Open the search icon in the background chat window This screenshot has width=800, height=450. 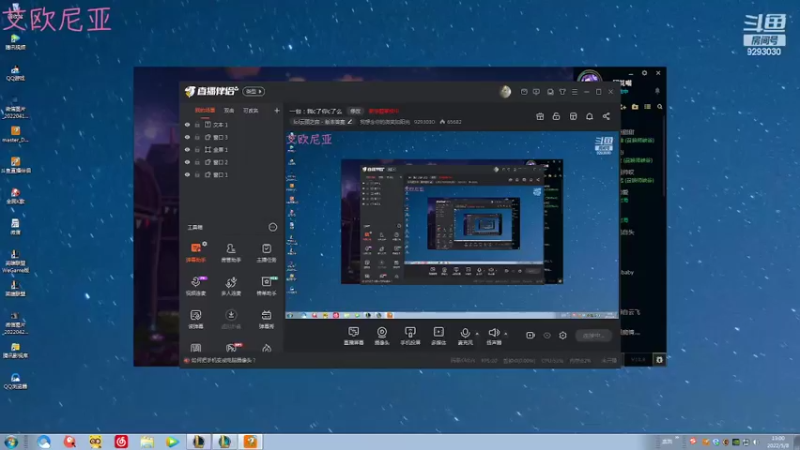[660, 107]
